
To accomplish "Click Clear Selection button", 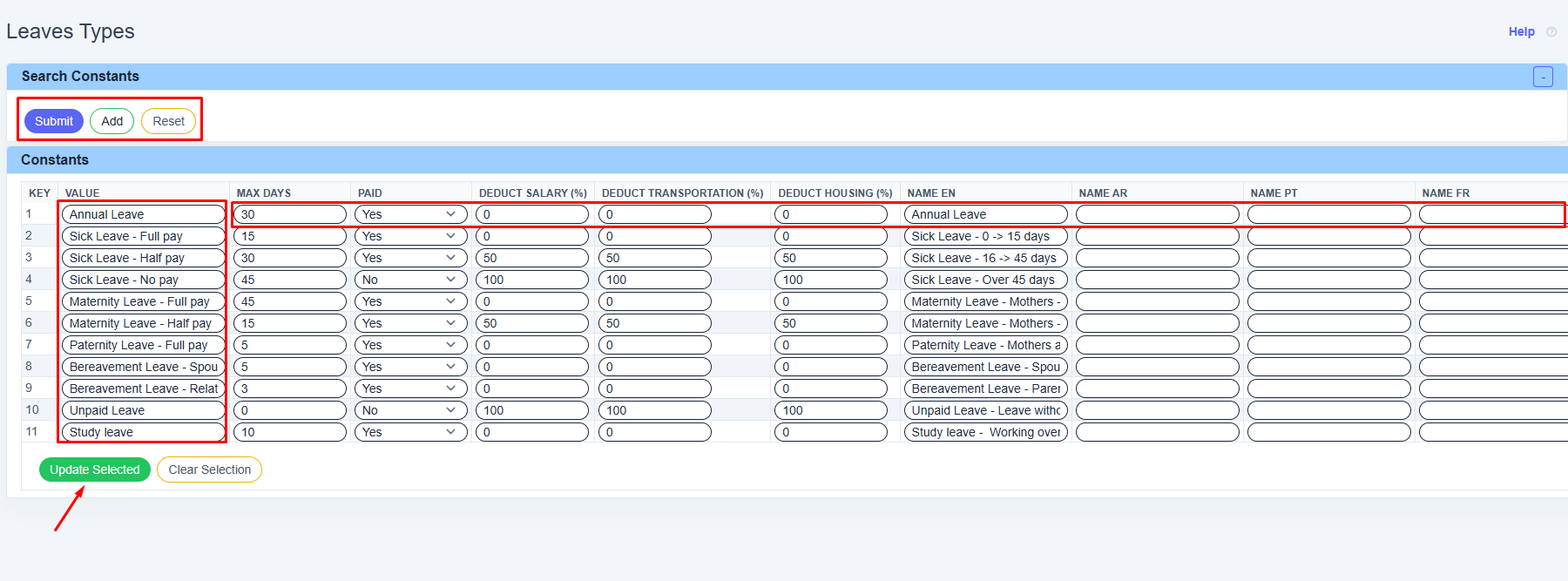I will pyautogui.click(x=210, y=470).
